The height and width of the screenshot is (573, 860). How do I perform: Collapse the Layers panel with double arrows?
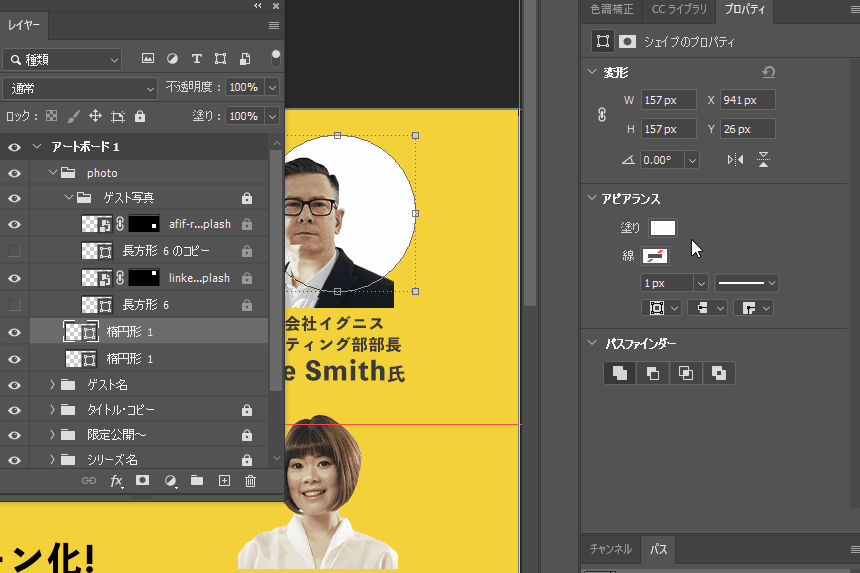coord(258,5)
